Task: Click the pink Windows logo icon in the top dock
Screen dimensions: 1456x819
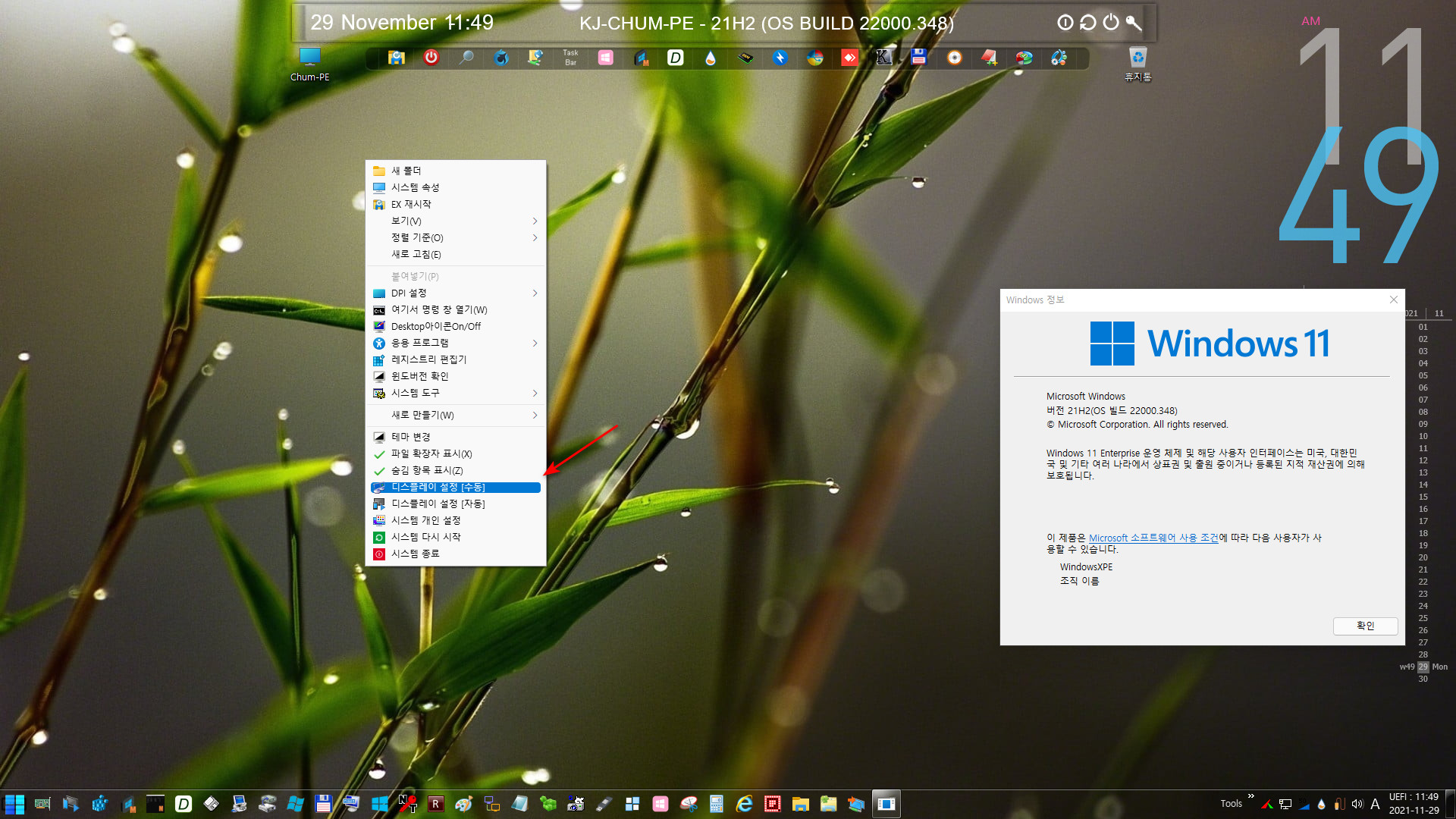Action: coord(605,58)
